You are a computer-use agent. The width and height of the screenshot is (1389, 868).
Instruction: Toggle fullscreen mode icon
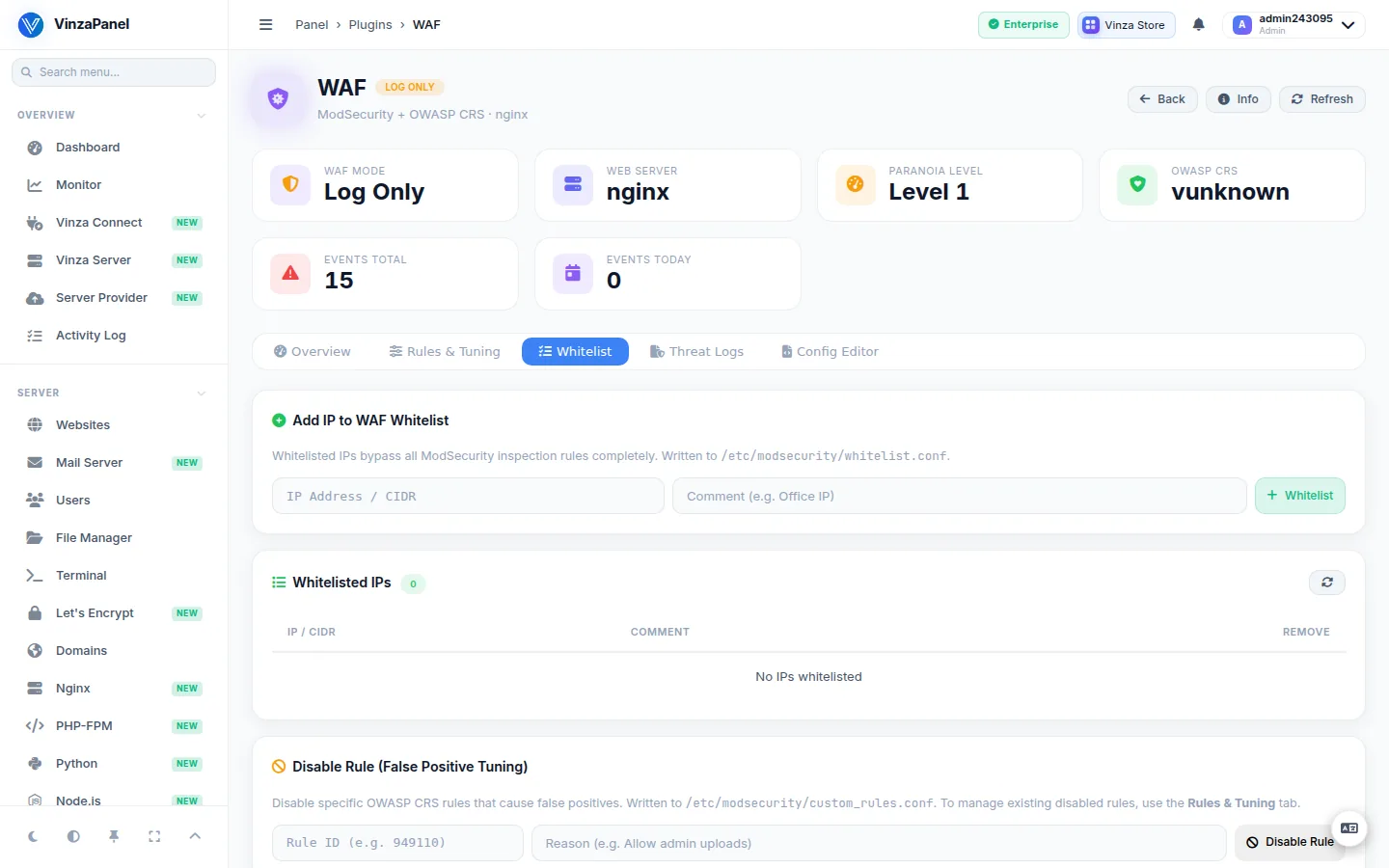point(154,837)
